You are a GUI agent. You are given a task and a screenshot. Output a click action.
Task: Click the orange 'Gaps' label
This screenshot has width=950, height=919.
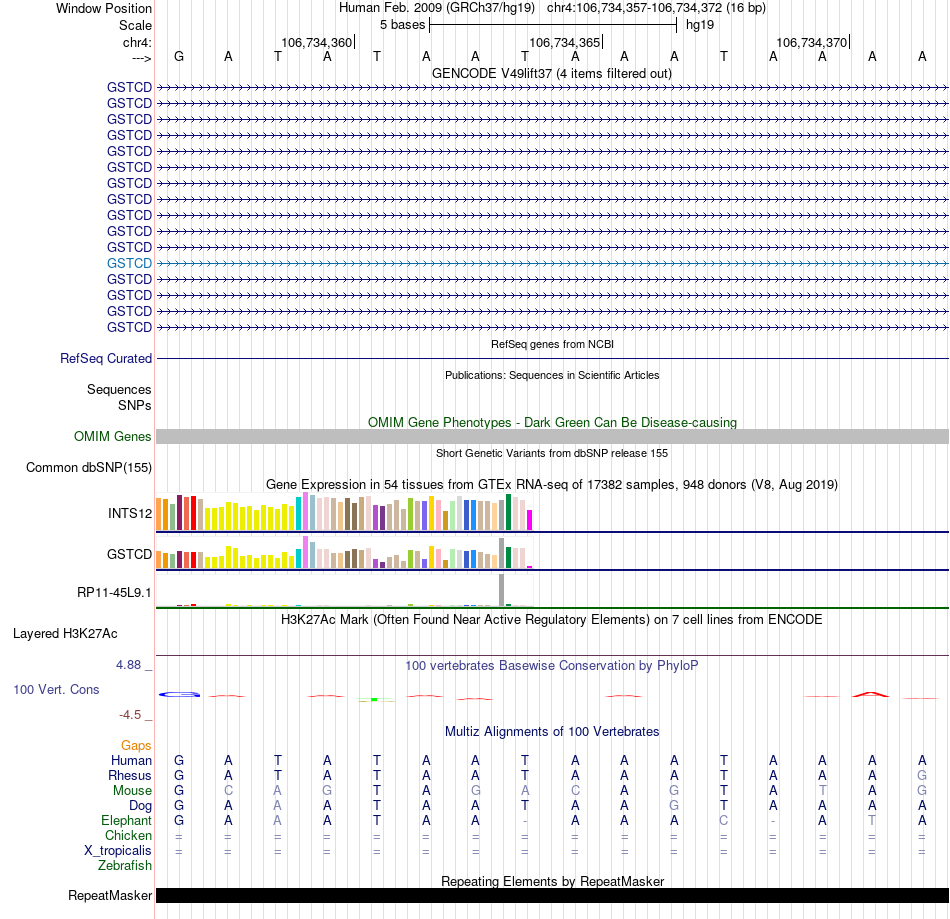(136, 746)
